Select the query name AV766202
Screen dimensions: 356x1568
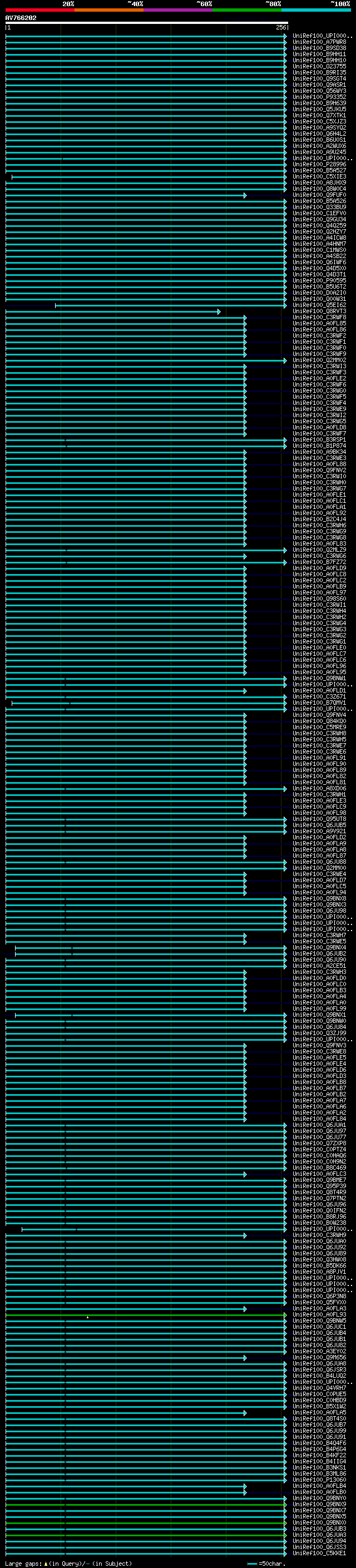(x=21, y=18)
